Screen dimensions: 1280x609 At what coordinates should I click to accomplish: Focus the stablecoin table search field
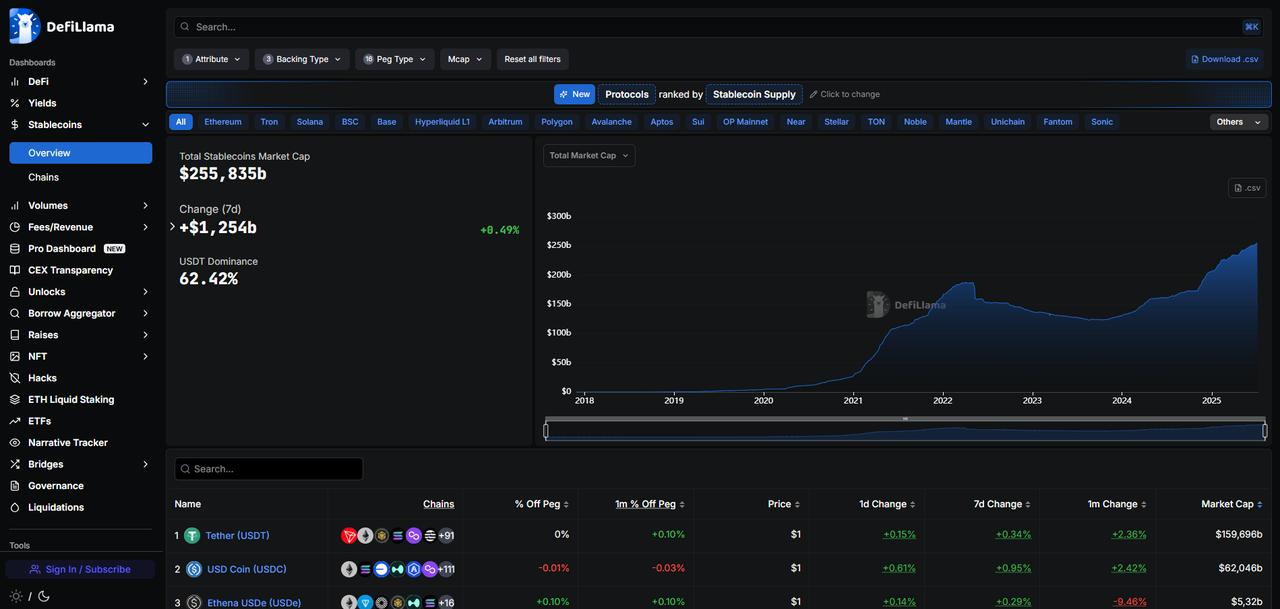(269, 469)
